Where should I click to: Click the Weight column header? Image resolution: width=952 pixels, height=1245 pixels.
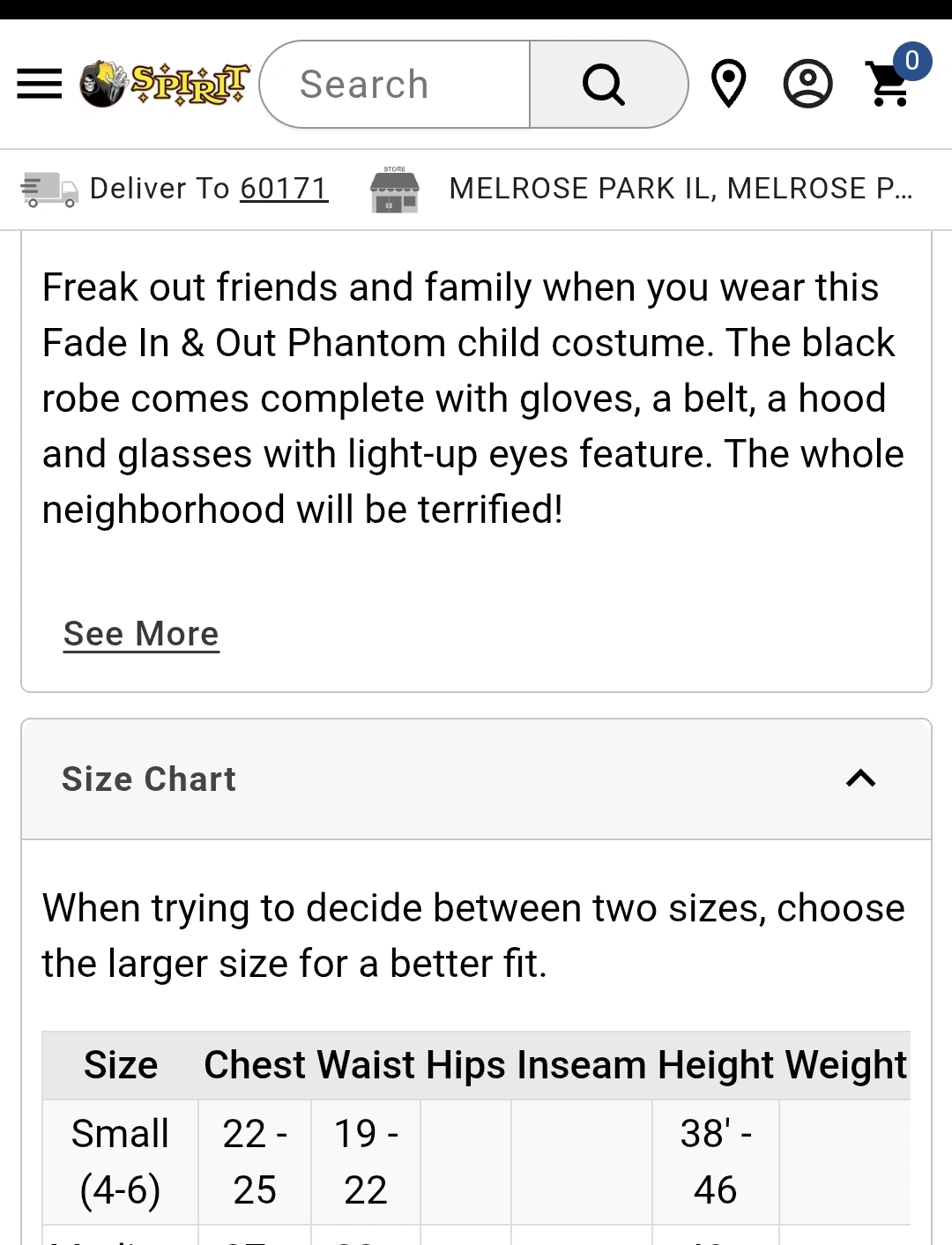point(845,1065)
